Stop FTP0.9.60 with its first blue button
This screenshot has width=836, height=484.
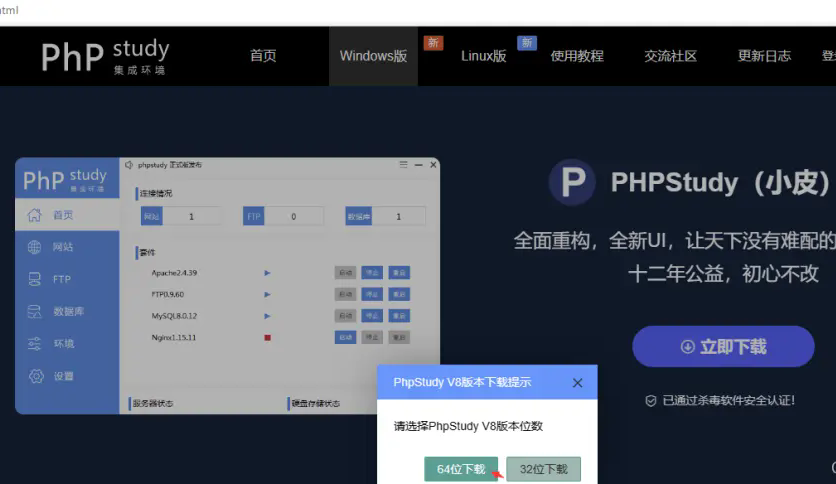pos(372,294)
